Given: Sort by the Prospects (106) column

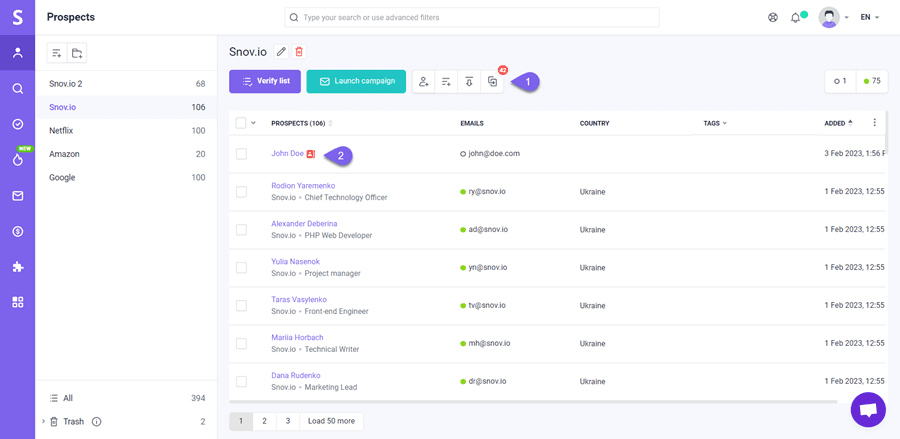Looking at the screenshot, I should point(301,123).
